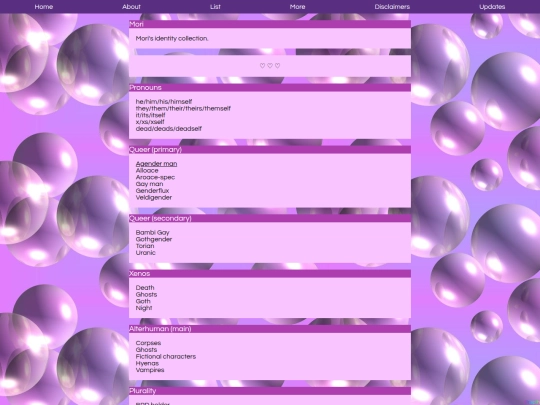Image resolution: width=540 pixels, height=405 pixels.
Task: Click the Ghosts entry under Alterhuman
Action: coord(146,350)
